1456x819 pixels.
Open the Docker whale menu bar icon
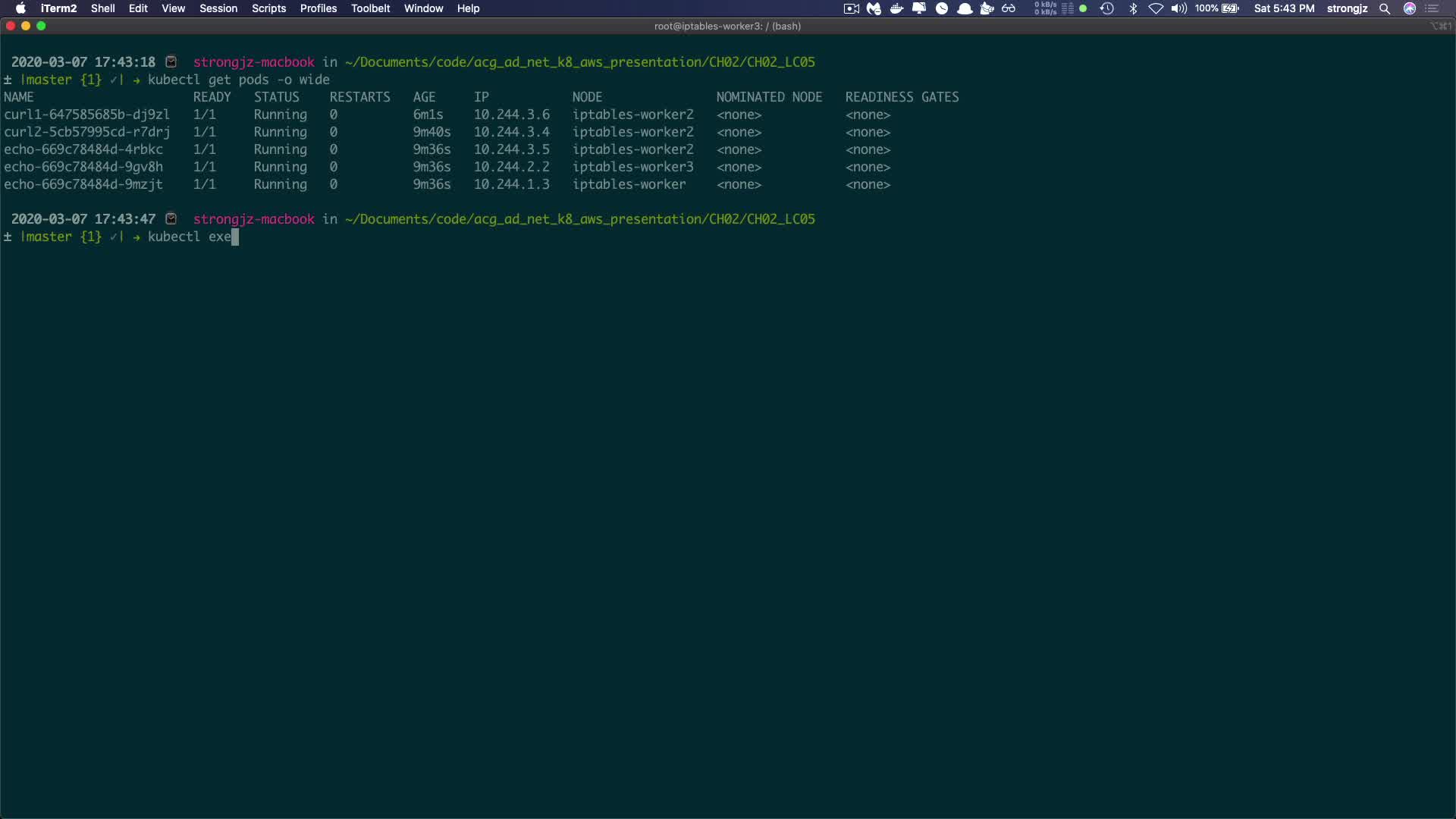point(896,8)
